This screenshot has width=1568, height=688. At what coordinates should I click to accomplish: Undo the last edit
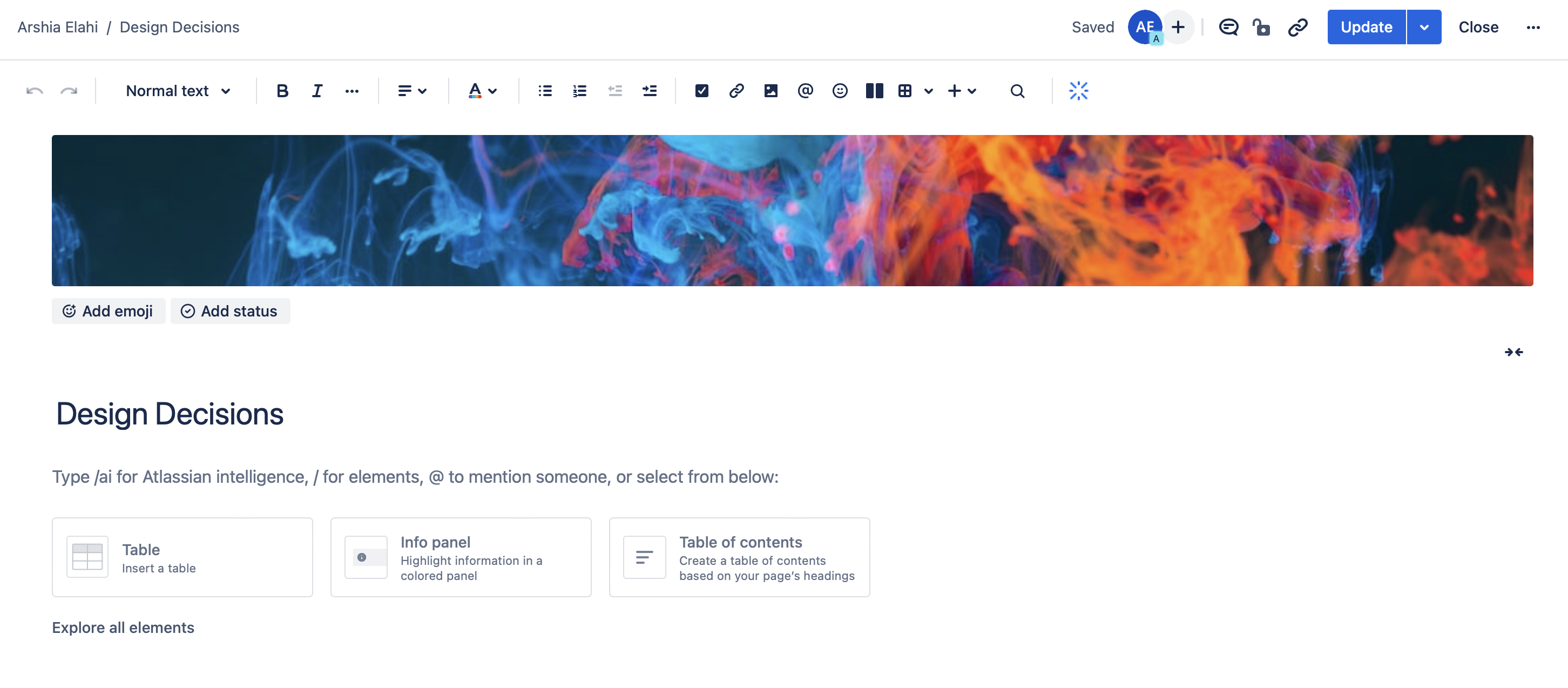coord(35,91)
